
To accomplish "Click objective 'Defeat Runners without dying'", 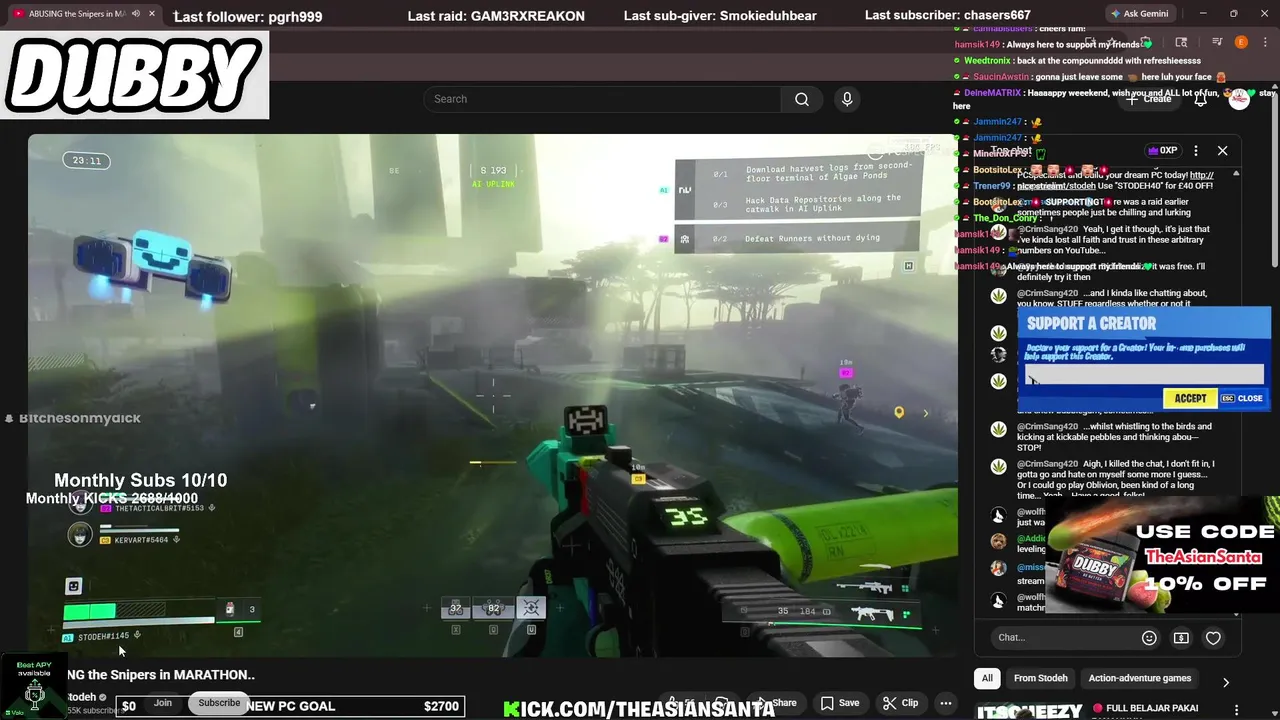I will click(x=797, y=238).
